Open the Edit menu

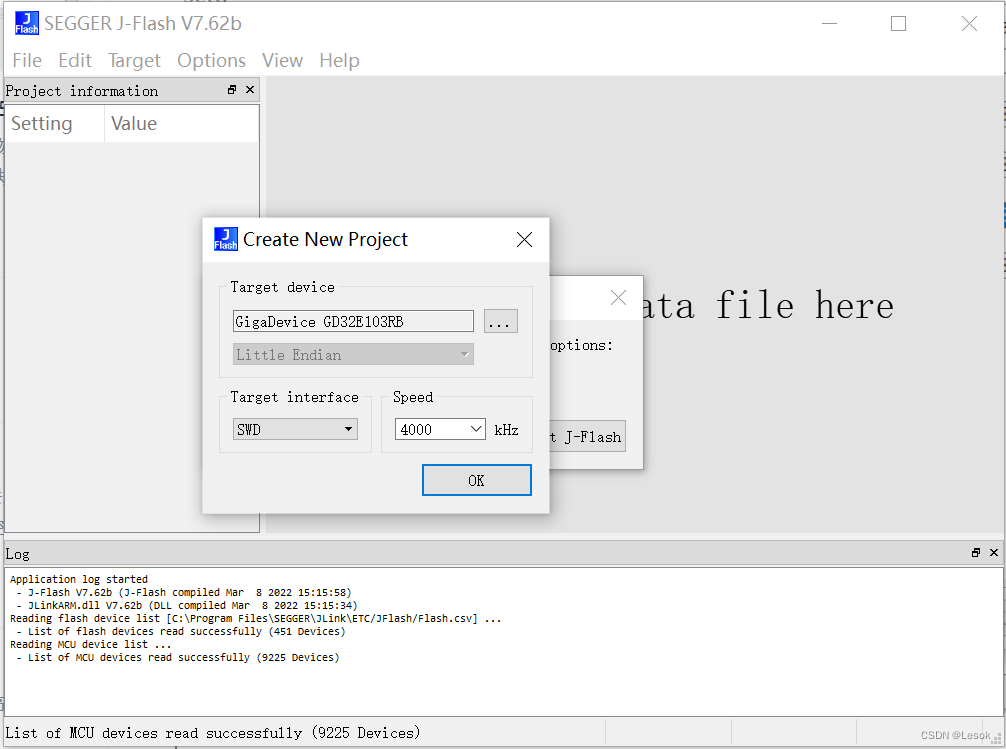[x=75, y=60]
